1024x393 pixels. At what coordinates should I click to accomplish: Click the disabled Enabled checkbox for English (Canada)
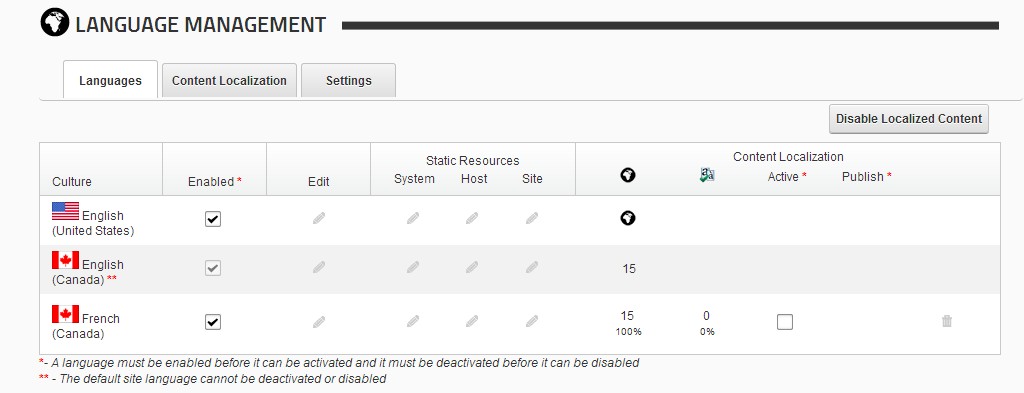pyautogui.click(x=213, y=268)
